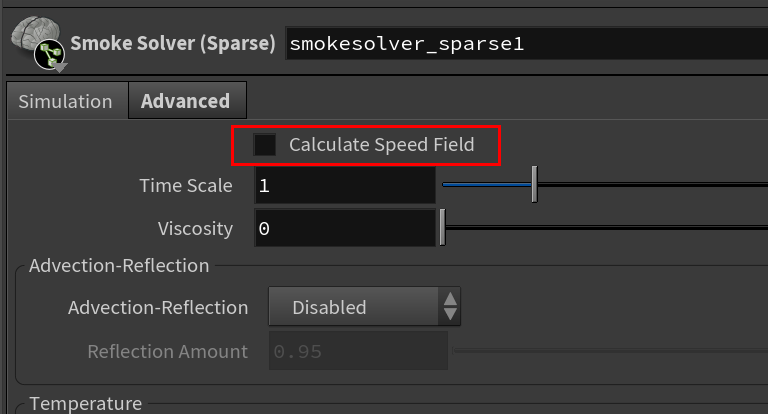768x414 pixels.
Task: Click the Time Scale slider handle
Action: pyautogui.click(x=535, y=184)
